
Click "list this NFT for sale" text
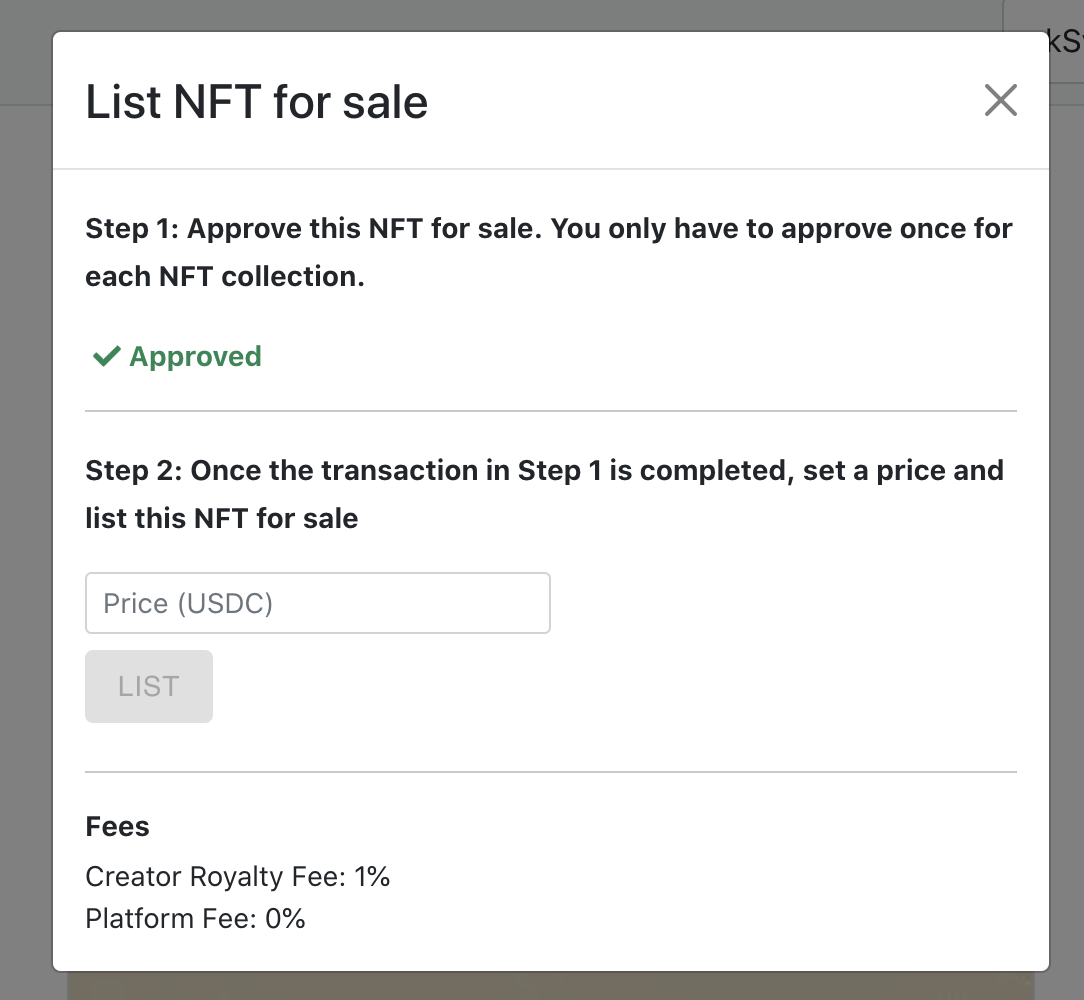[222, 519]
